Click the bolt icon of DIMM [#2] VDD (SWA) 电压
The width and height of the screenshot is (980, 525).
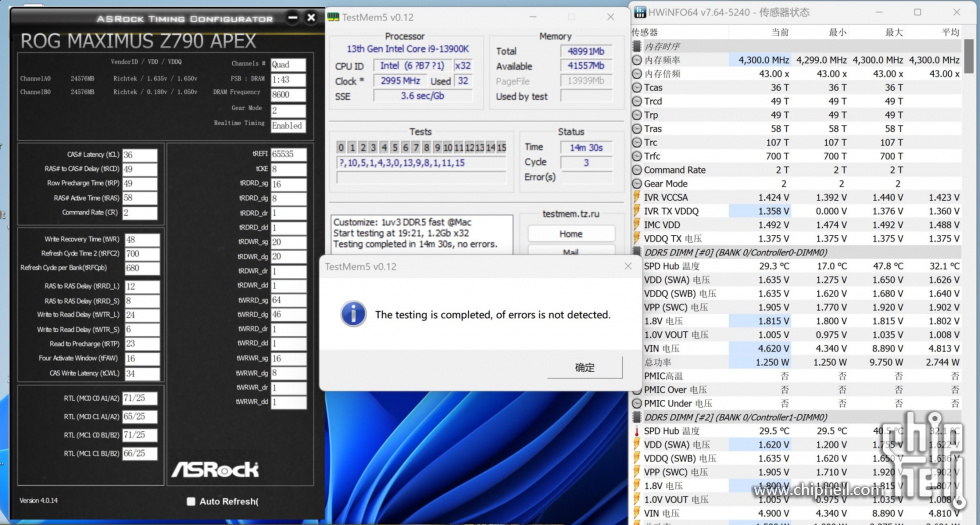pyautogui.click(x=637, y=445)
